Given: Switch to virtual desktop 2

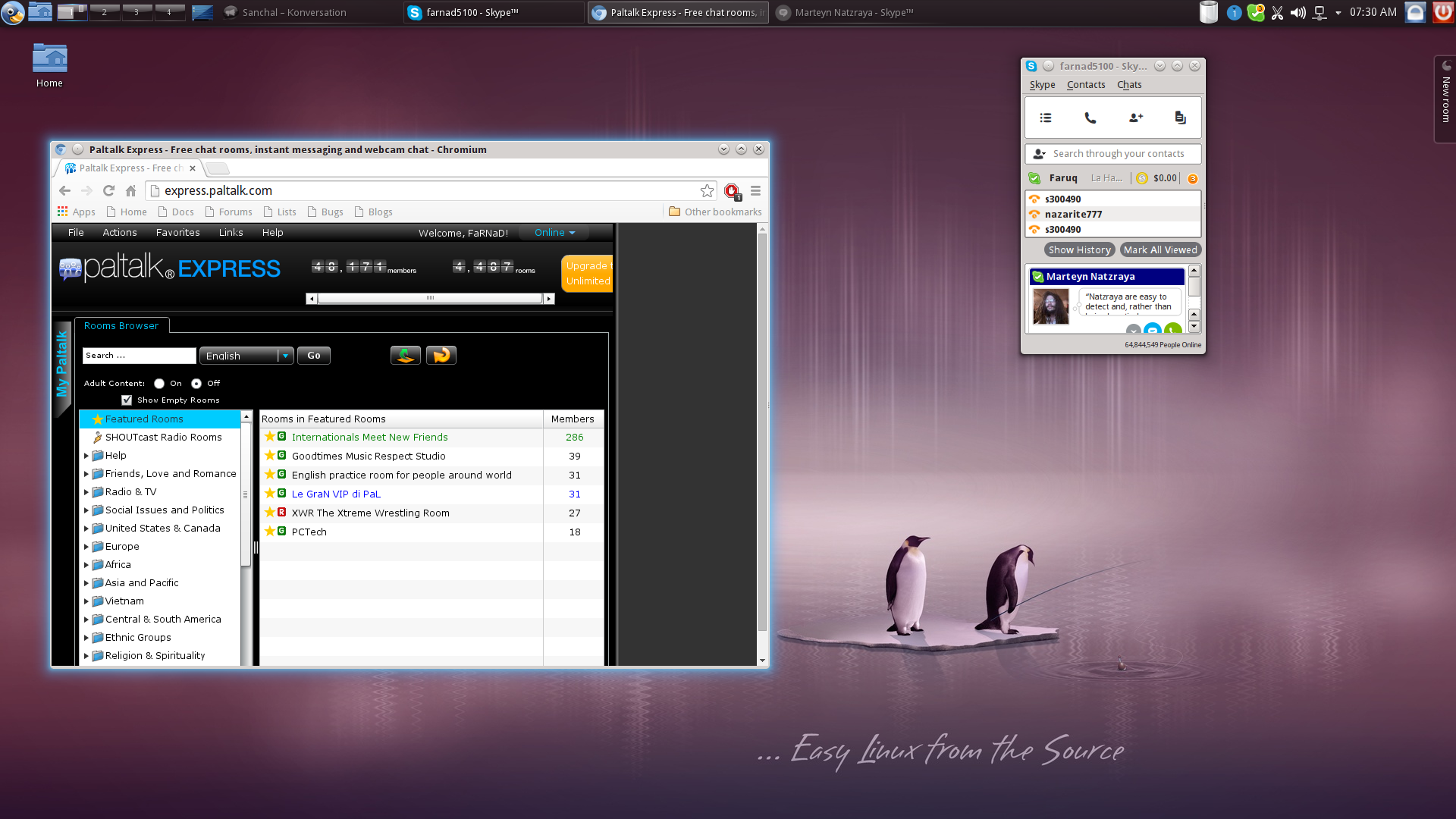Looking at the screenshot, I should pyautogui.click(x=105, y=11).
